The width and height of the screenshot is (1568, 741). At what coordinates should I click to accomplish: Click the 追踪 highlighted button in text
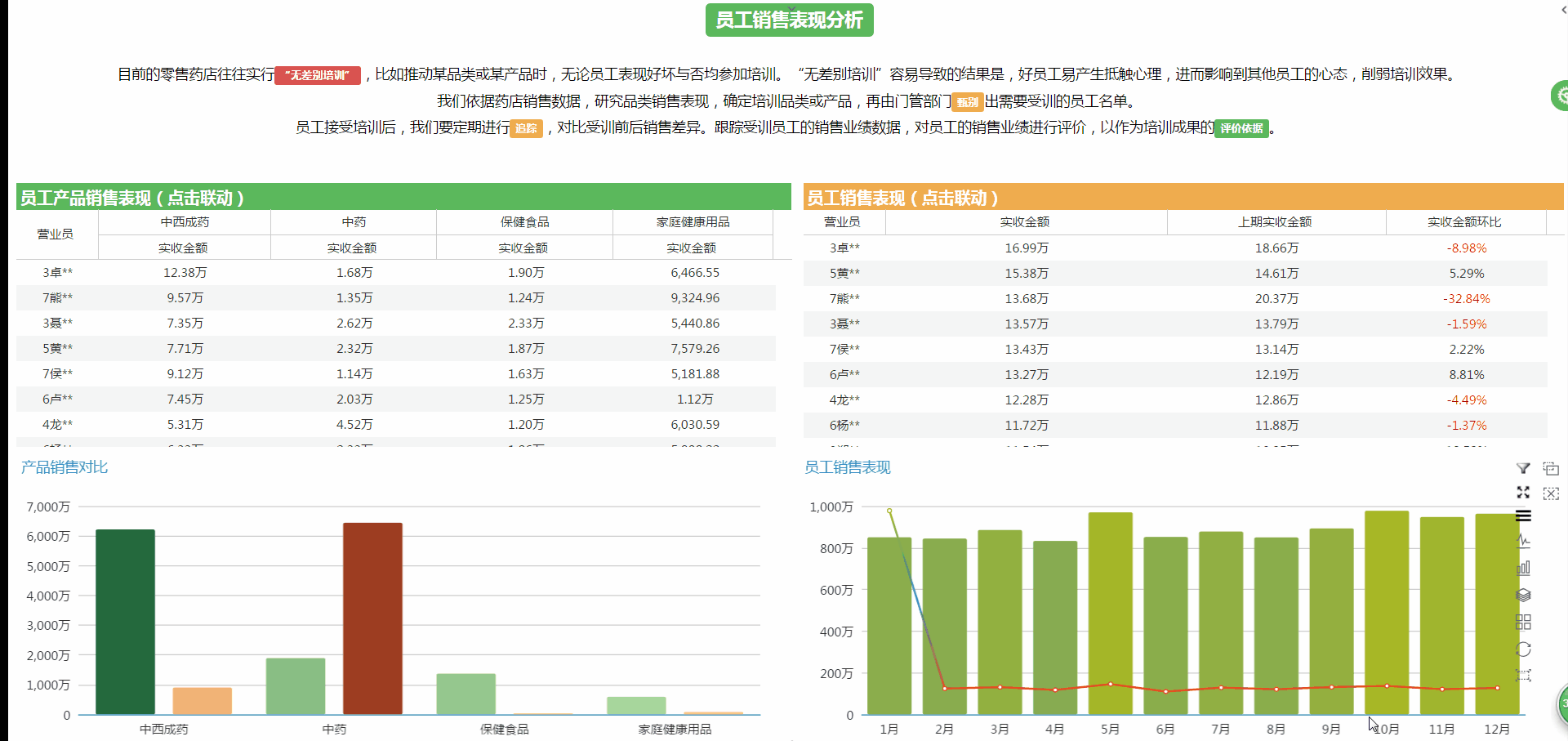coord(526,128)
